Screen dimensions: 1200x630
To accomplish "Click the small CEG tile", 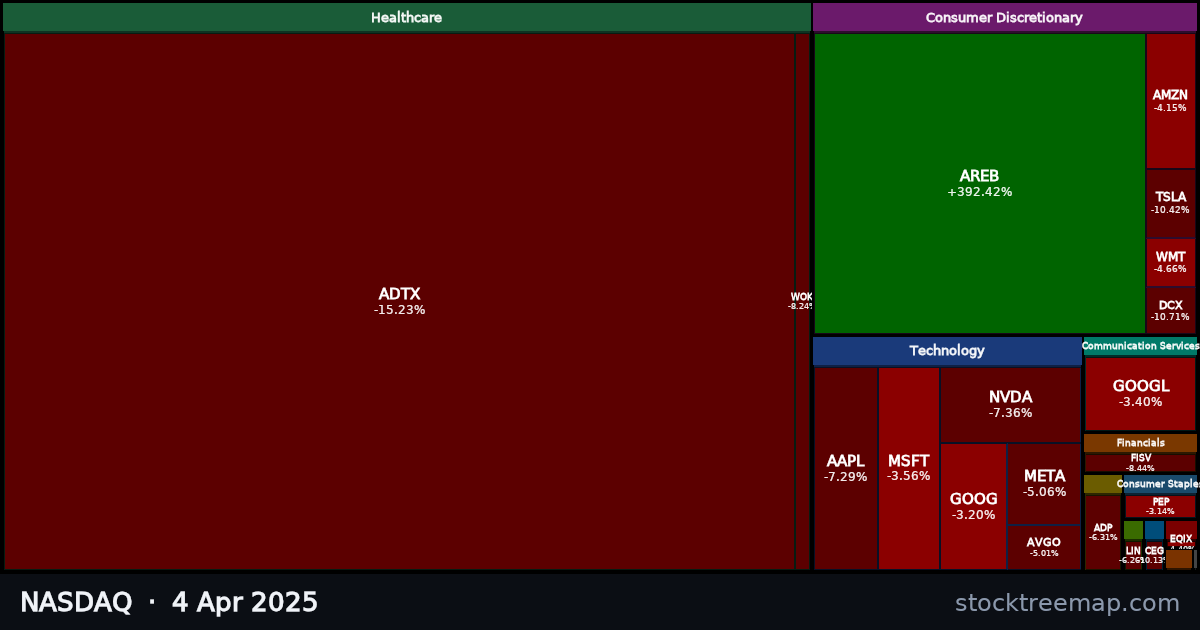I will coord(1154,555).
